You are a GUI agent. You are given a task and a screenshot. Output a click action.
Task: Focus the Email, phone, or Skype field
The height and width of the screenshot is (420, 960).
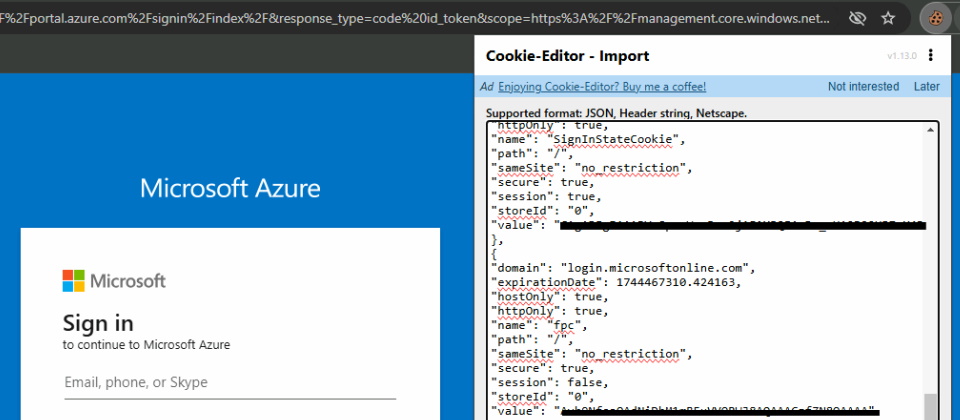tap(230, 382)
